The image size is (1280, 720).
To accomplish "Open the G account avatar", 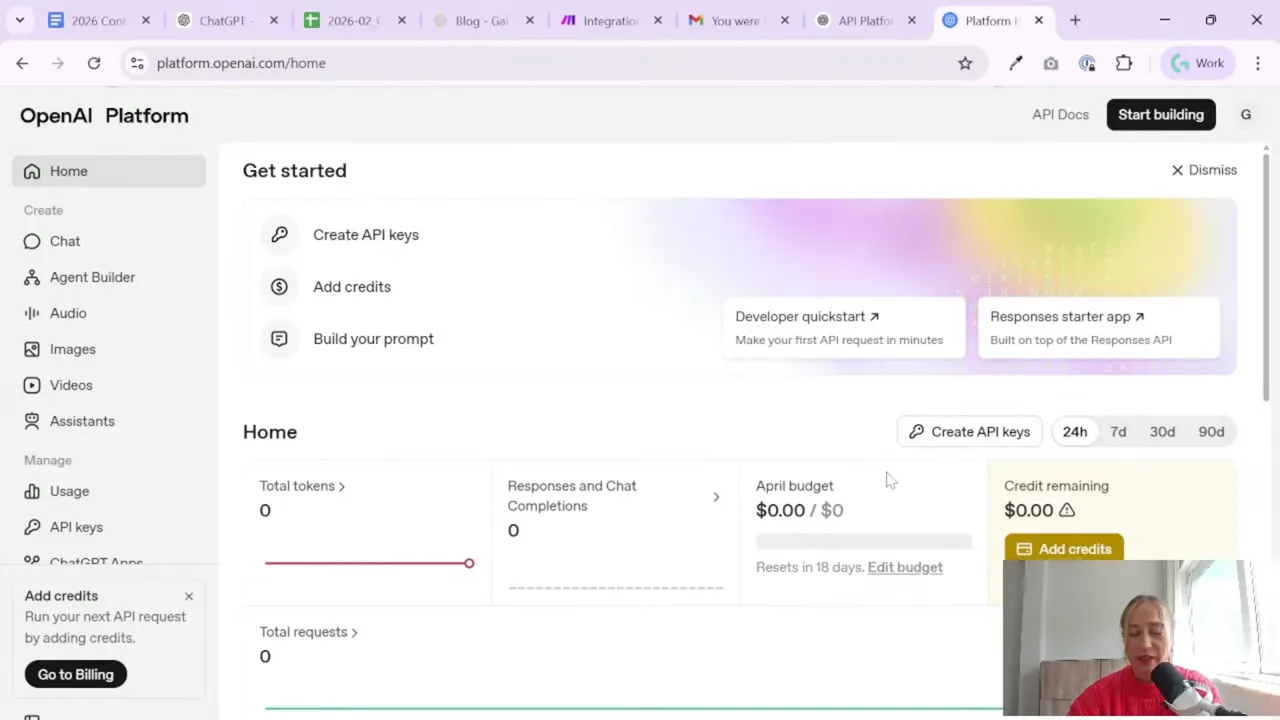I will (1246, 115).
